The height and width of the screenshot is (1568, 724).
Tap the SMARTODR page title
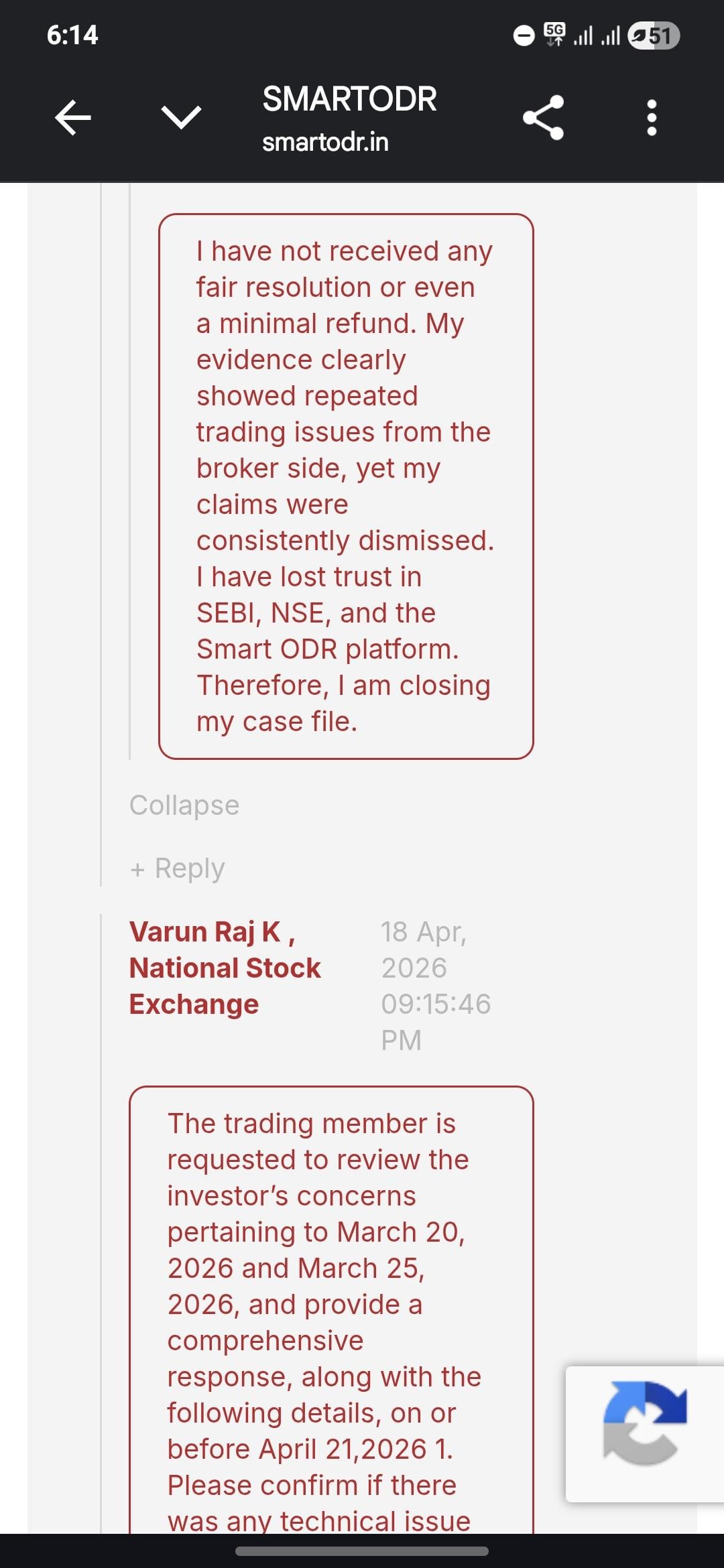pos(349,99)
